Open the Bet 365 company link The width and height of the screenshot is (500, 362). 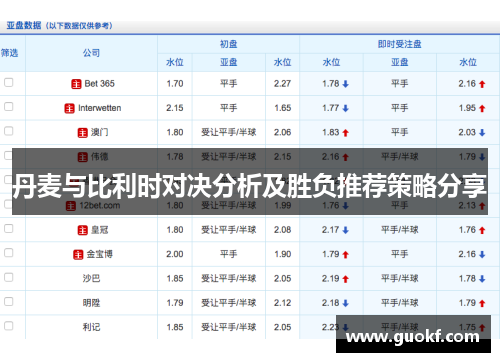(99, 84)
